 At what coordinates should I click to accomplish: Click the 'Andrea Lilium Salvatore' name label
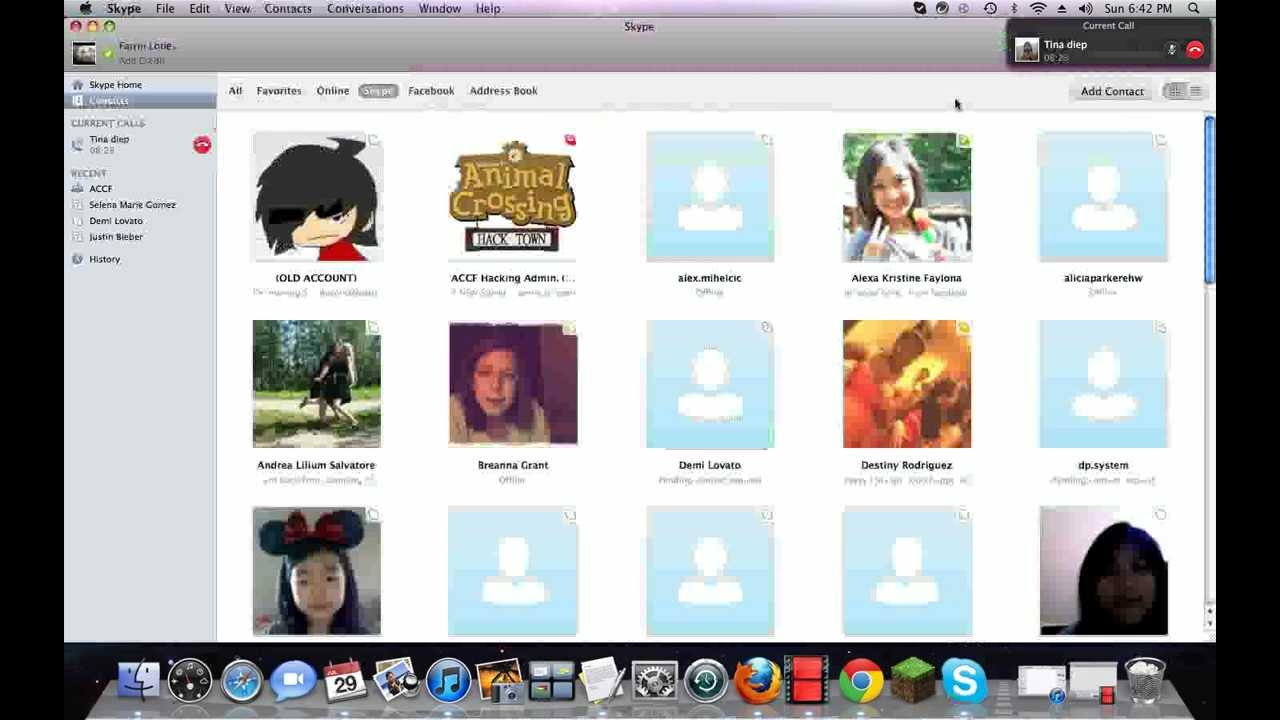[x=316, y=465]
